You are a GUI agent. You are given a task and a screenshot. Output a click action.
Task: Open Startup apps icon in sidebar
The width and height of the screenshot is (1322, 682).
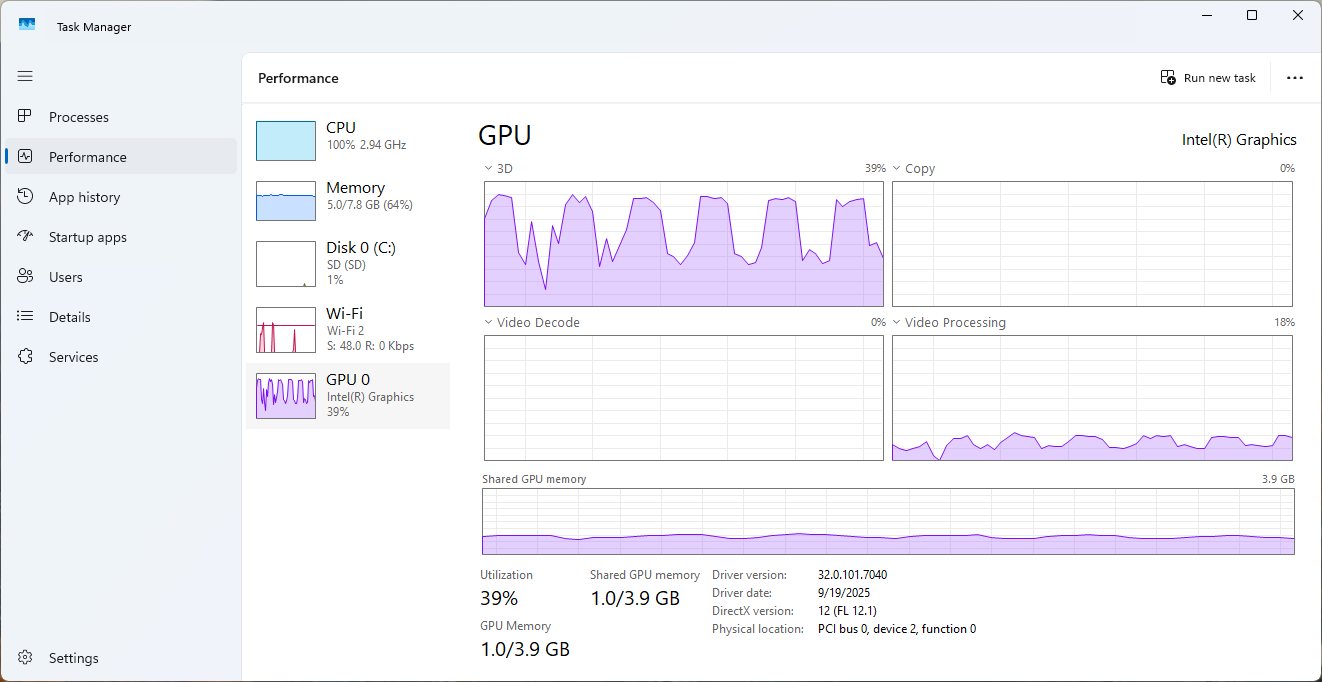26,237
